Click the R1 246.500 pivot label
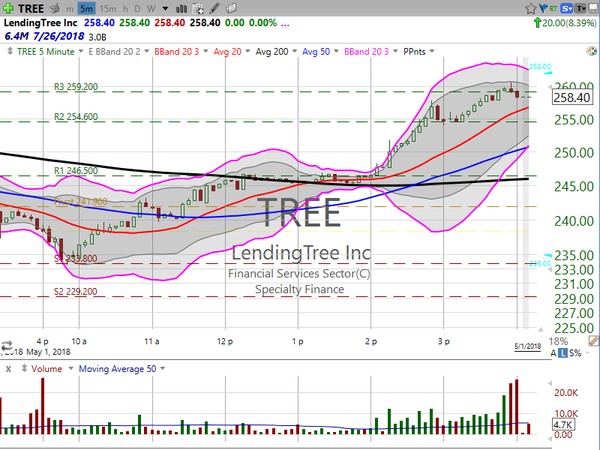 click(76, 171)
